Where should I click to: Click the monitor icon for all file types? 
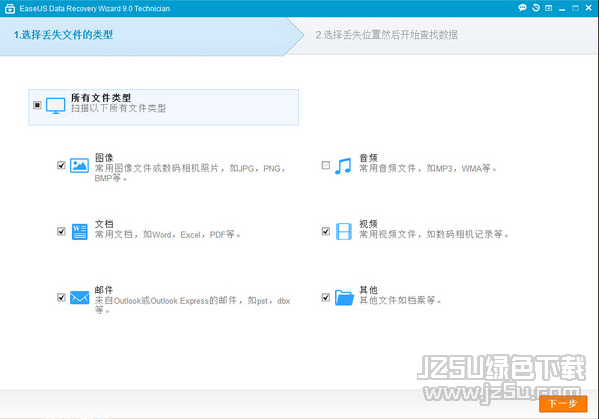coord(56,105)
